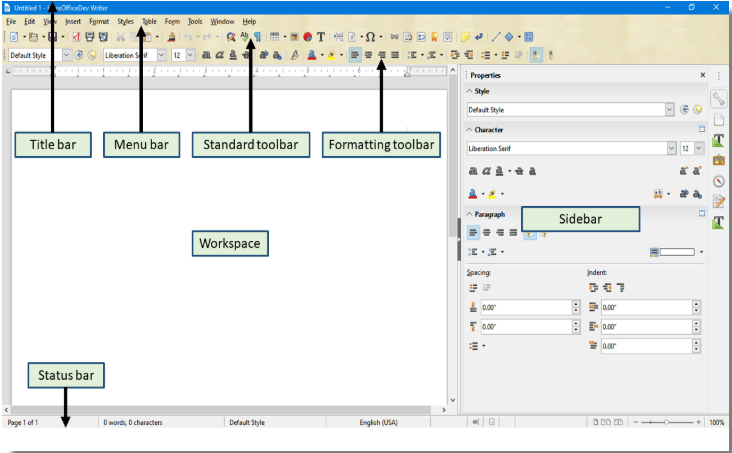
Task: Open the Liberation Serif font dropdown in the sidebar
Action: (672, 148)
